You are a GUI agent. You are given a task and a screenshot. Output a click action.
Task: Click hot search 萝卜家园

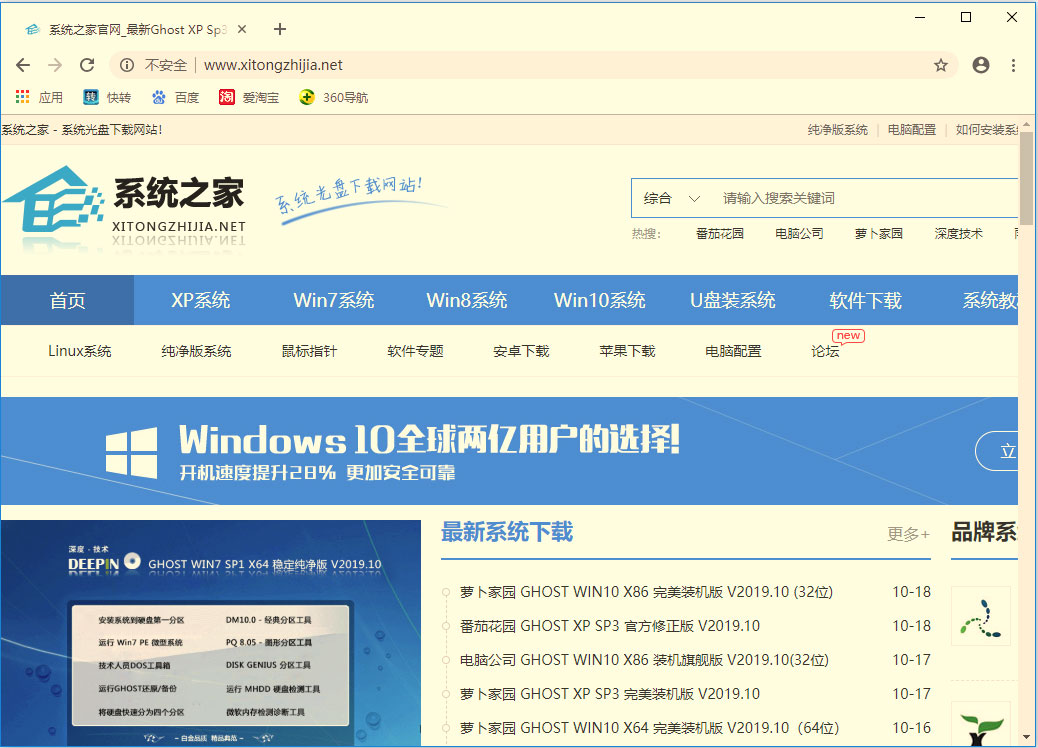(878, 234)
